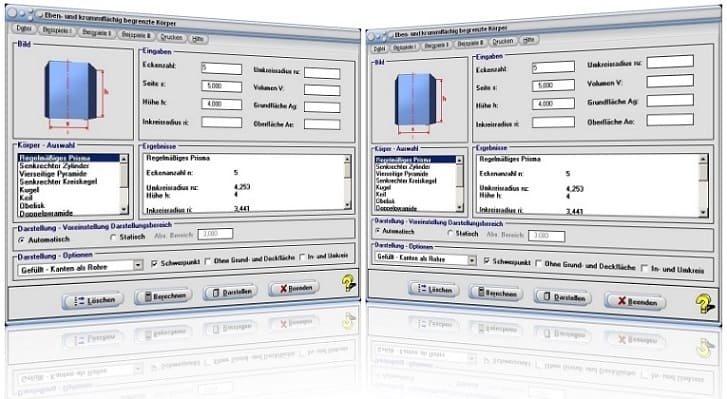Open the 'Gefüllt - Kanten als Rohre' dropdown in left window

[x=138, y=265]
